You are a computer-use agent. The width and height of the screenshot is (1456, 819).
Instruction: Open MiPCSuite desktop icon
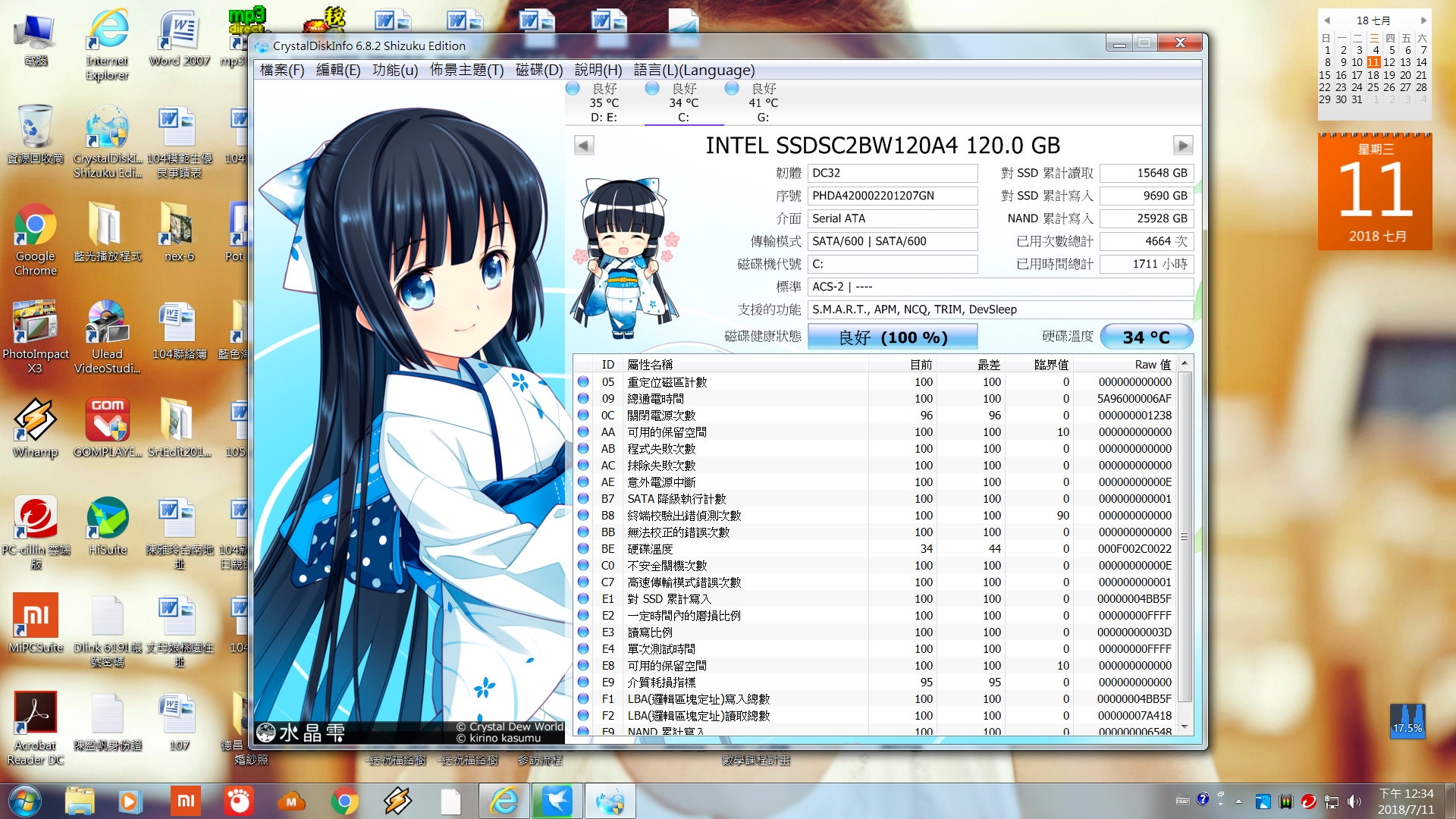35,624
